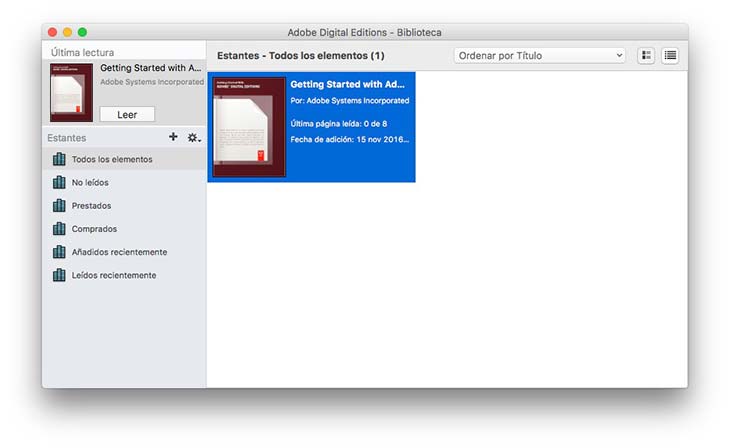
Task: Show Leídos recientemente shelf
Action: tap(124, 275)
